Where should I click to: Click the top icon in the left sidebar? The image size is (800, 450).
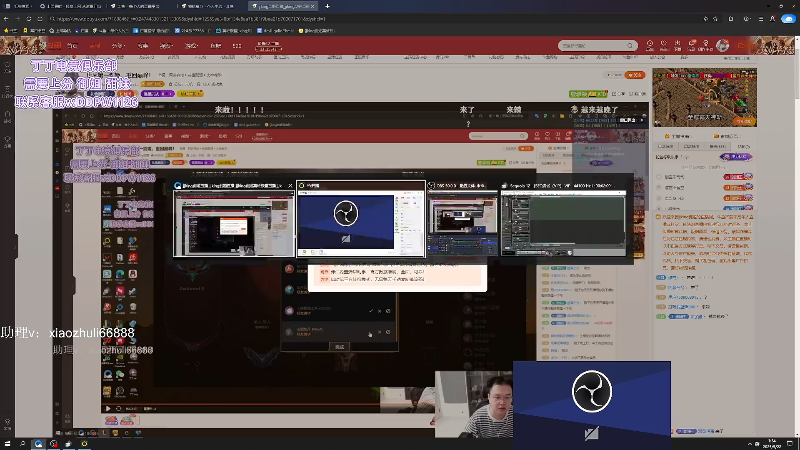[7, 67]
